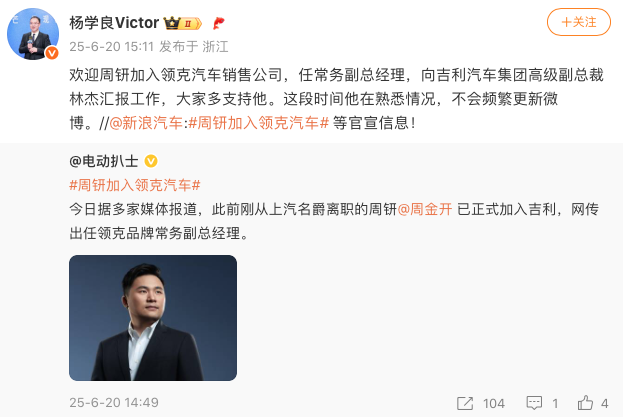Image resolution: width=623 pixels, height=417 pixels.
Task: Click the red koi fish badge
Action: click(218, 23)
